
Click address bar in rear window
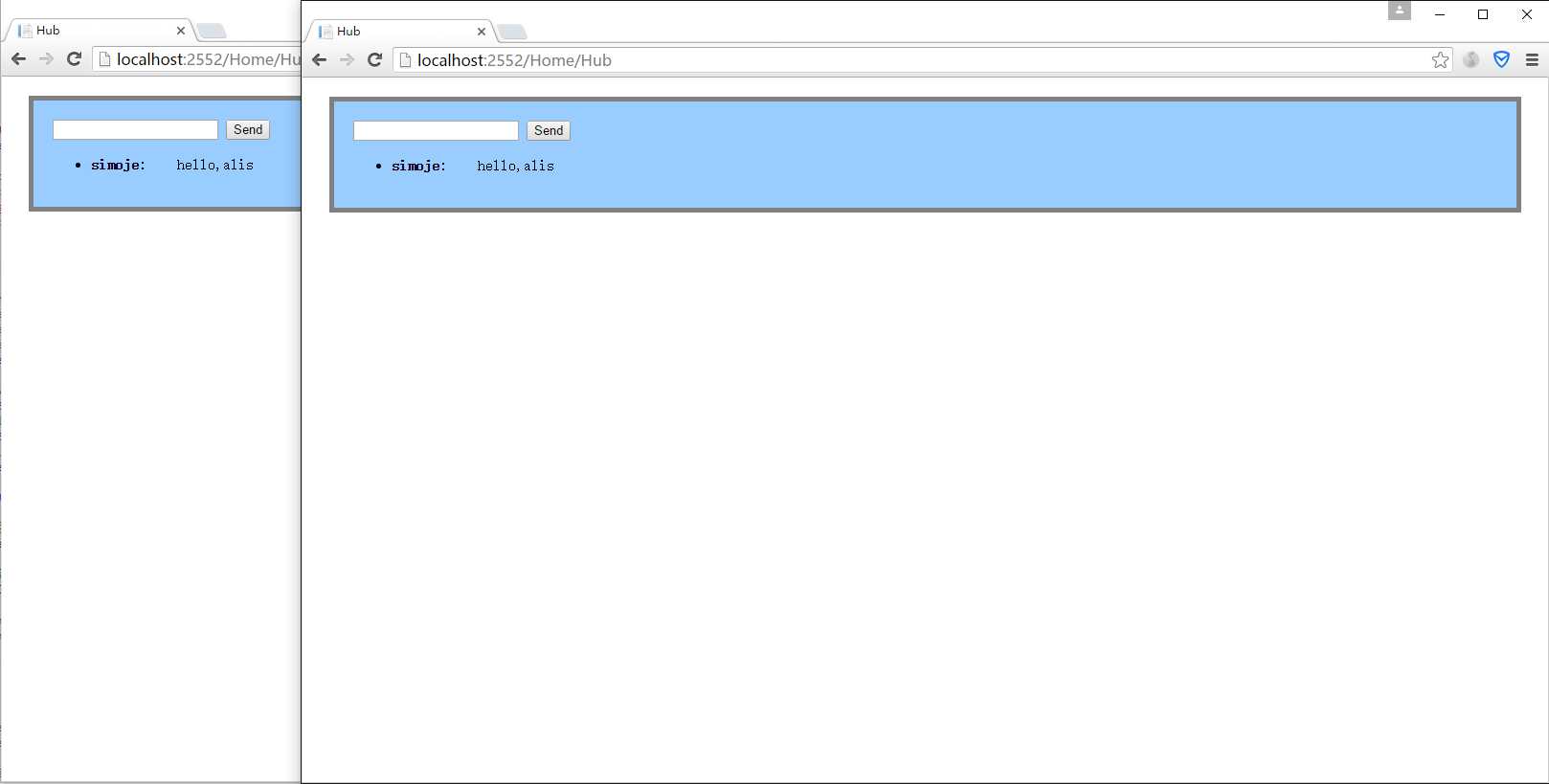point(197,59)
